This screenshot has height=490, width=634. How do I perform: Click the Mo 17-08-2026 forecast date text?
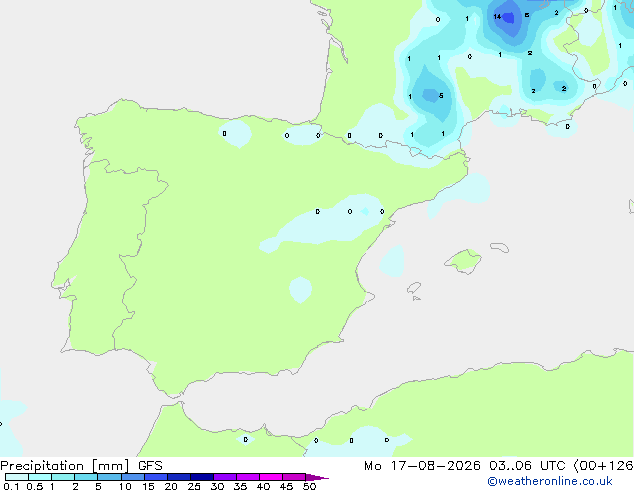(422, 466)
